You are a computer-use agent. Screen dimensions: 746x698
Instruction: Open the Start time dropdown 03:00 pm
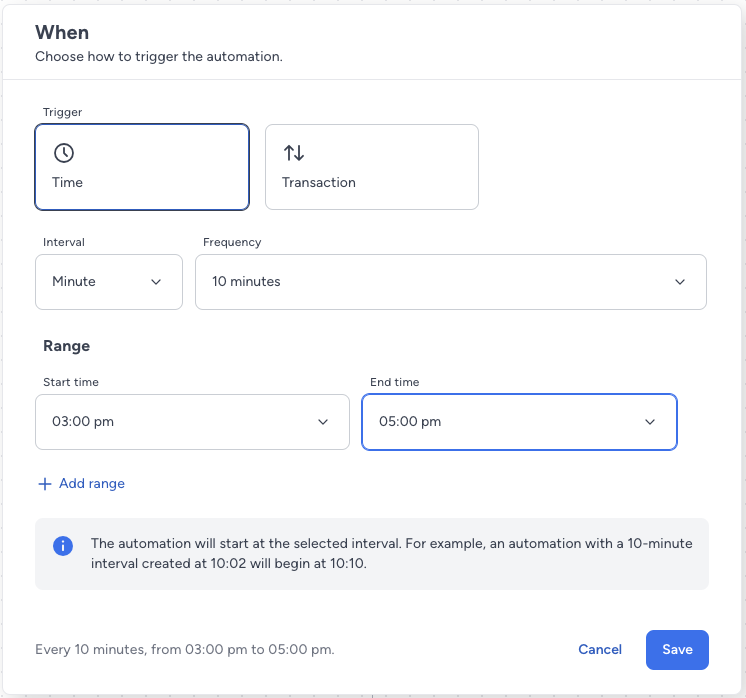tap(193, 422)
